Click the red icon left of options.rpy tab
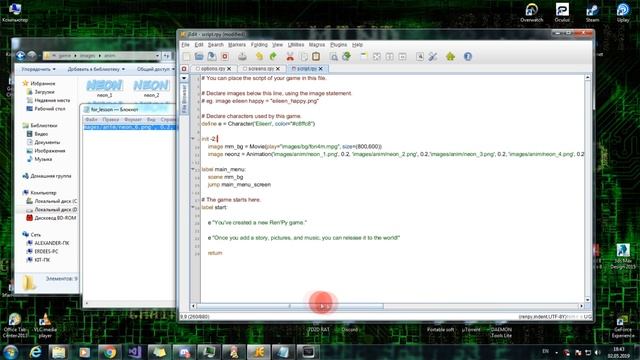 184,69
